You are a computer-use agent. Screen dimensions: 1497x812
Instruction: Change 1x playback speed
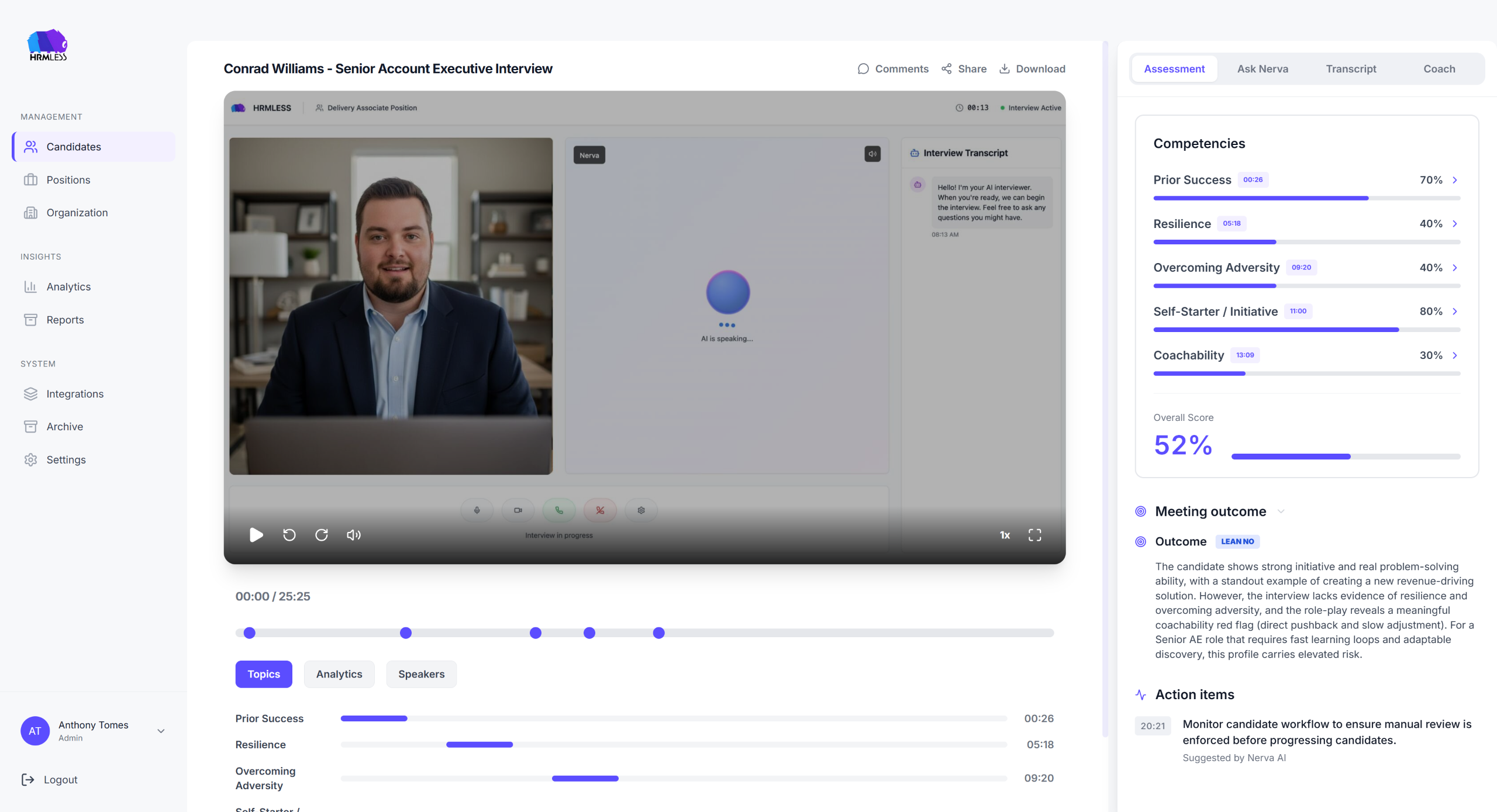point(1005,535)
